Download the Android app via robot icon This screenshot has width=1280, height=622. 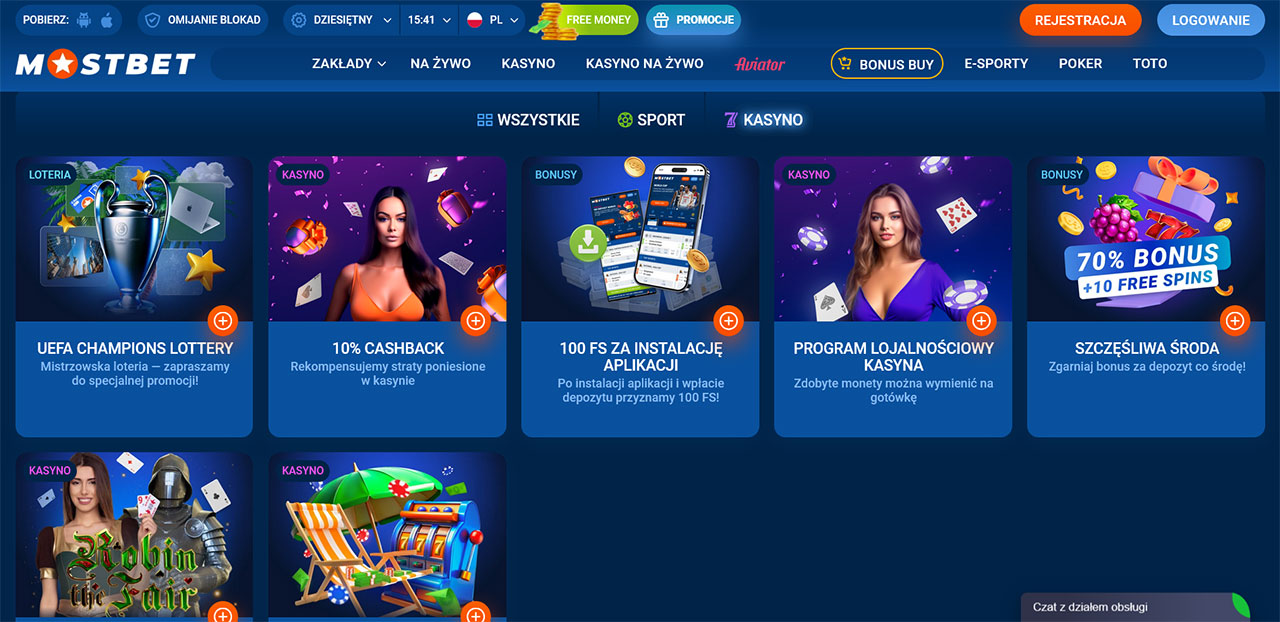click(x=83, y=20)
